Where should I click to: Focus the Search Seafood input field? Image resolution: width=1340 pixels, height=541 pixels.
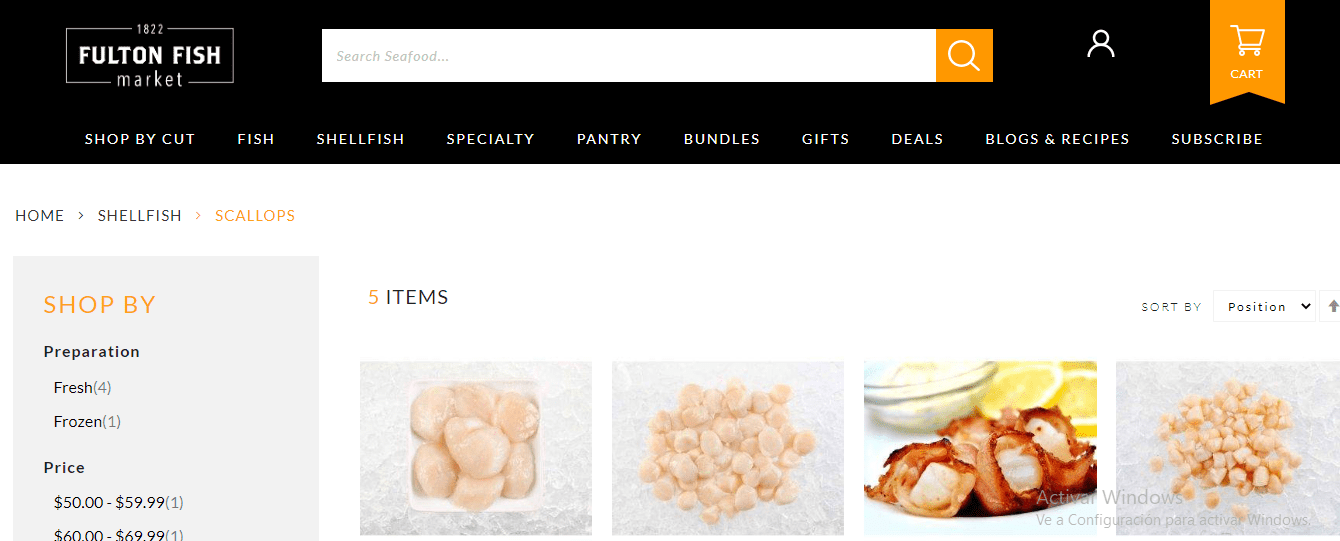(x=628, y=55)
